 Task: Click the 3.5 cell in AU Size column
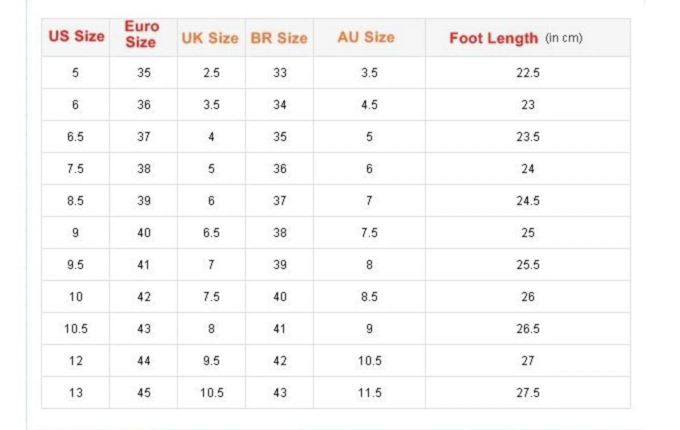pos(369,72)
